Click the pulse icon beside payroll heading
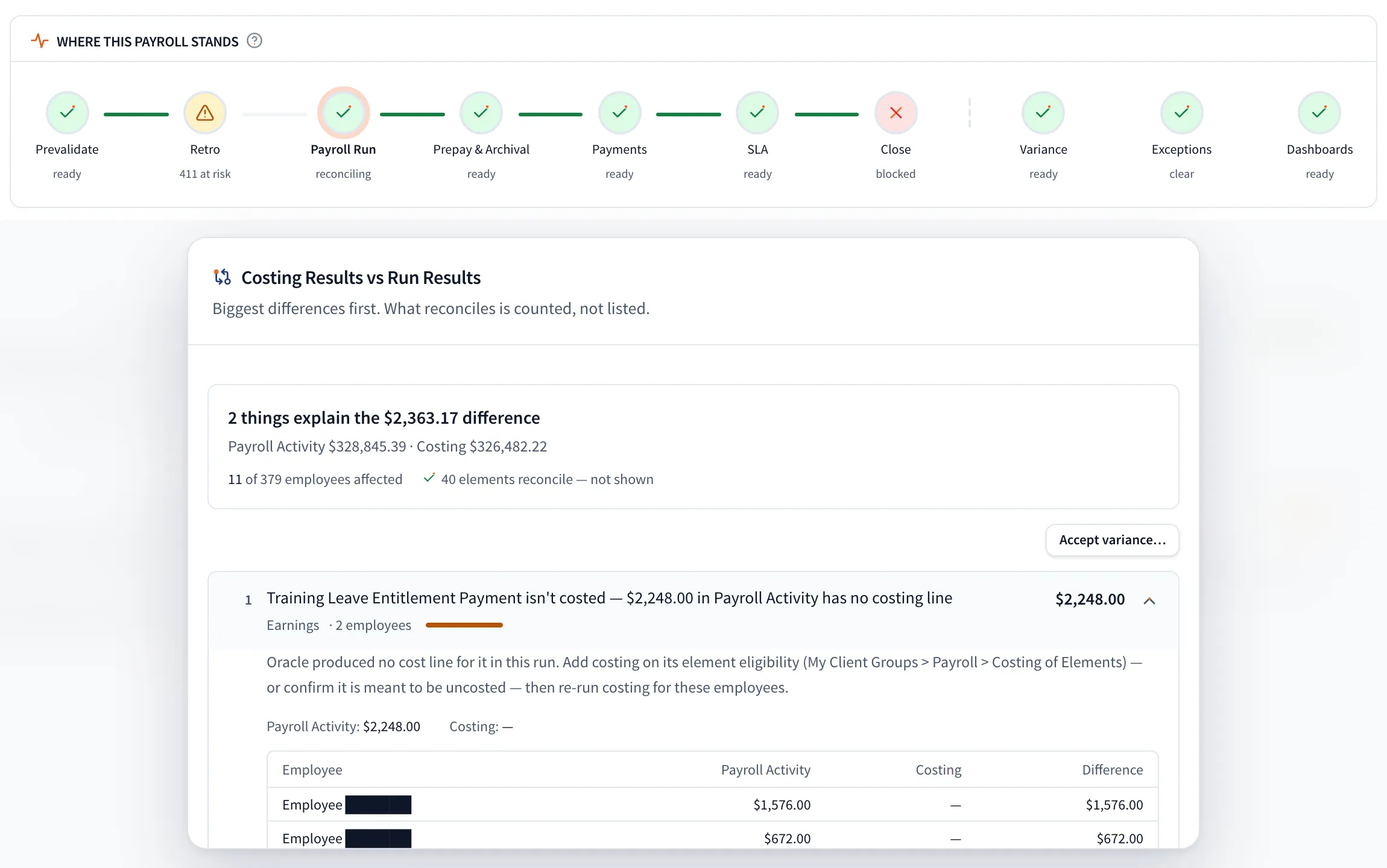 (x=40, y=41)
